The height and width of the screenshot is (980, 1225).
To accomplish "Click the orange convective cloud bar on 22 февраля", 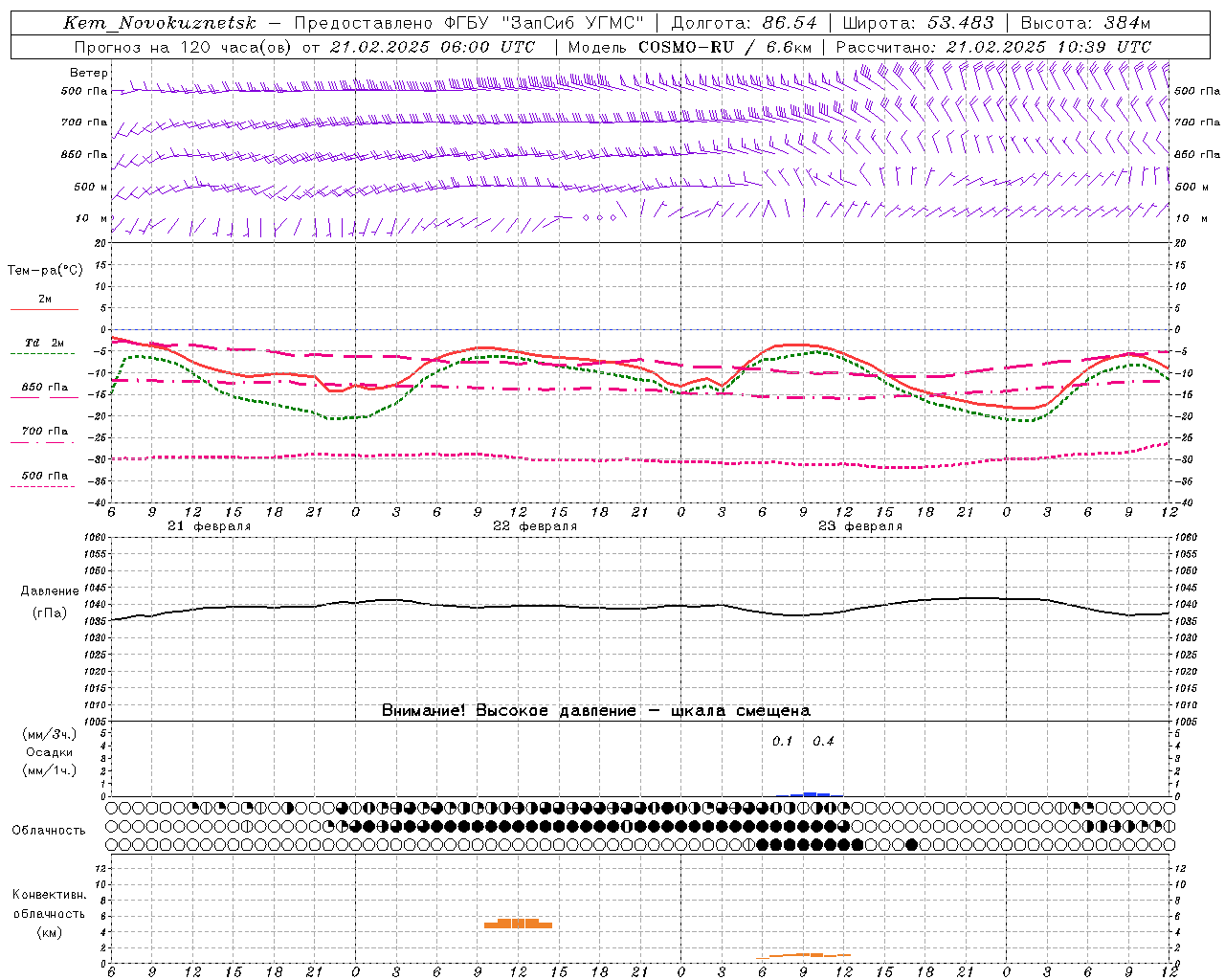I will click(x=518, y=924).
